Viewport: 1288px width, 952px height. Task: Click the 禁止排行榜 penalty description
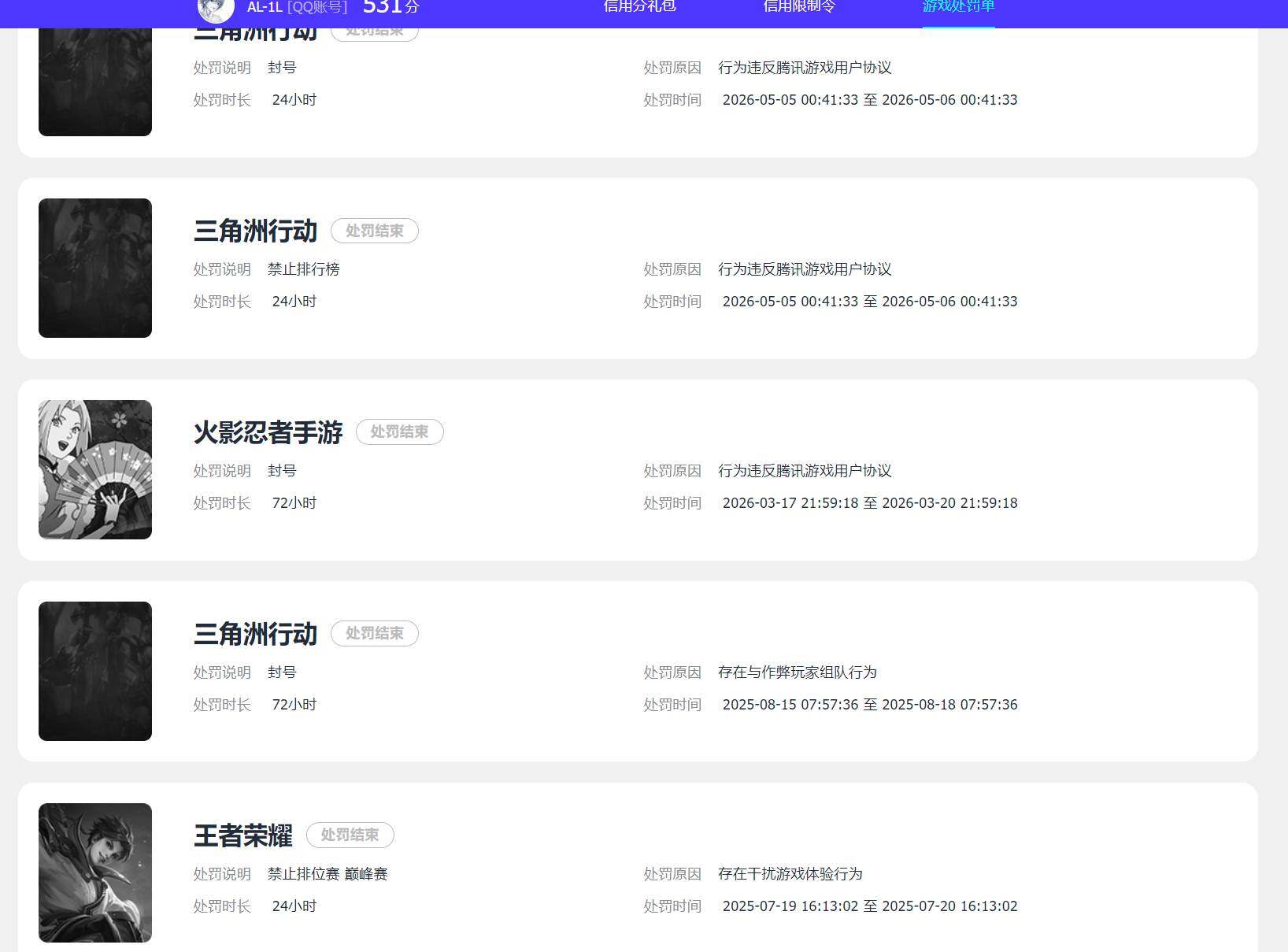pos(304,269)
